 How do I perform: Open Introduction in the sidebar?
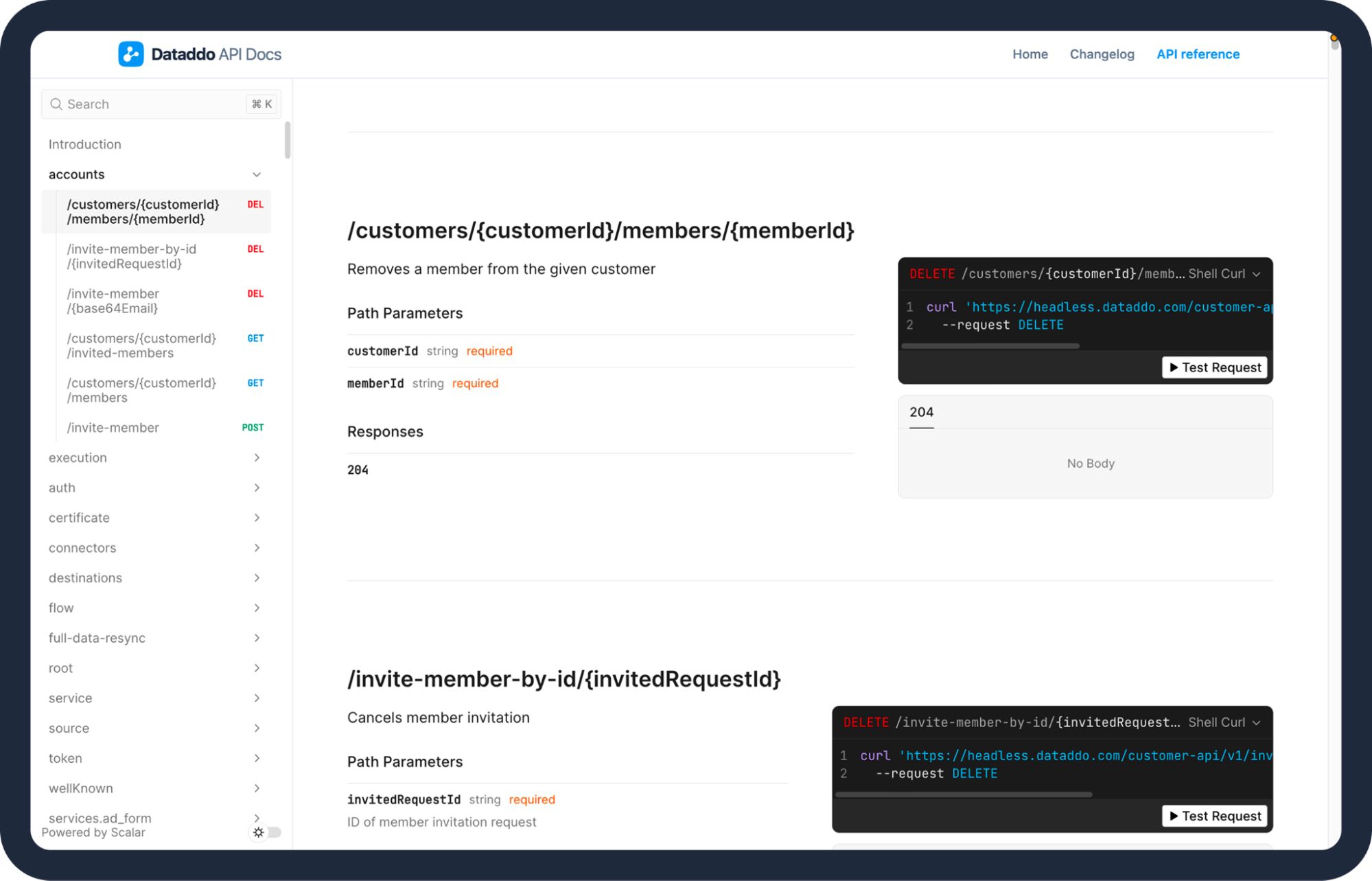[x=85, y=144]
